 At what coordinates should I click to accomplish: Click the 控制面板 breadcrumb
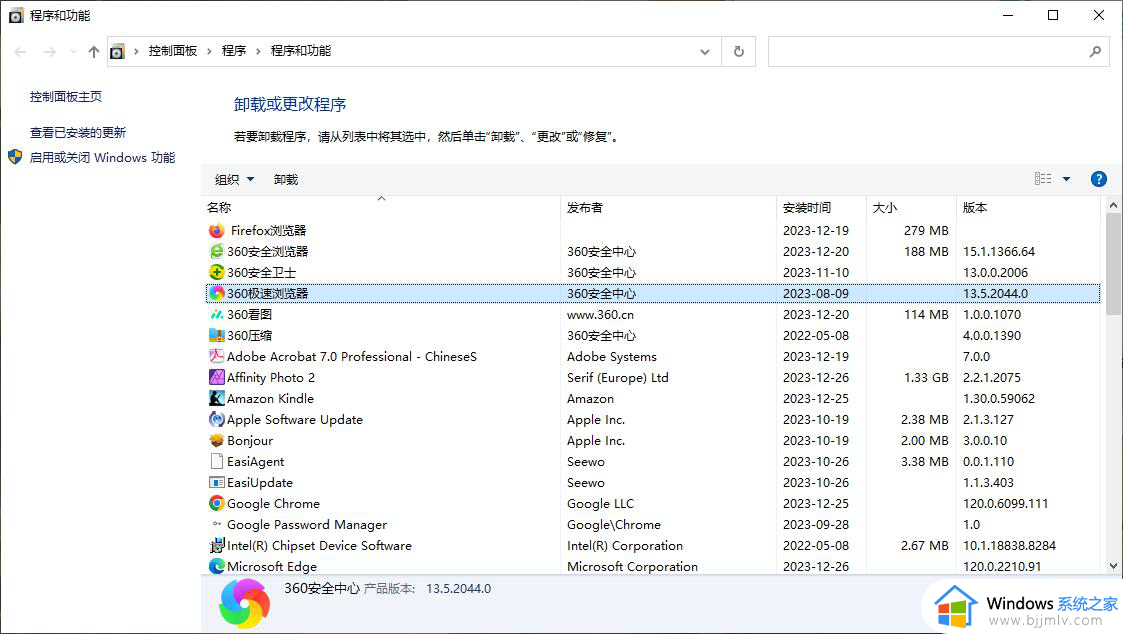[x=173, y=51]
